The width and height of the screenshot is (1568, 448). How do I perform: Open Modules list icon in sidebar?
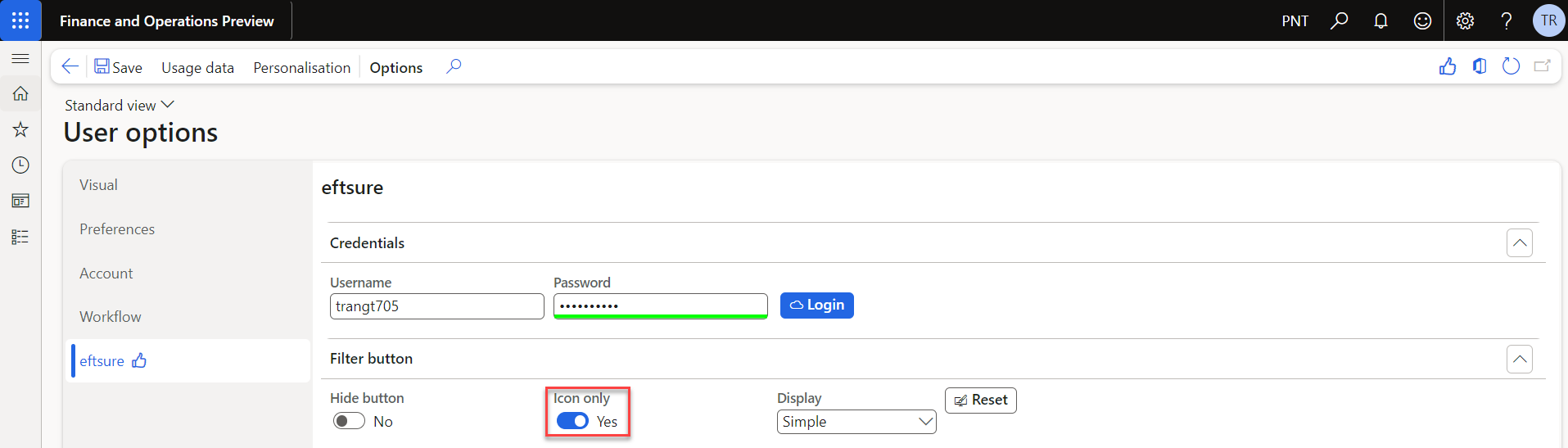tap(20, 237)
